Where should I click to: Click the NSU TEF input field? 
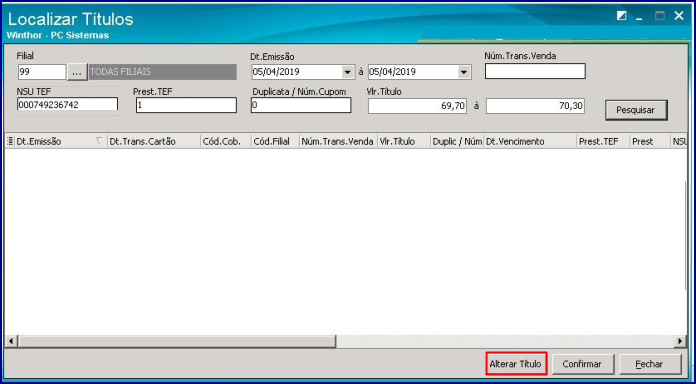(67, 105)
